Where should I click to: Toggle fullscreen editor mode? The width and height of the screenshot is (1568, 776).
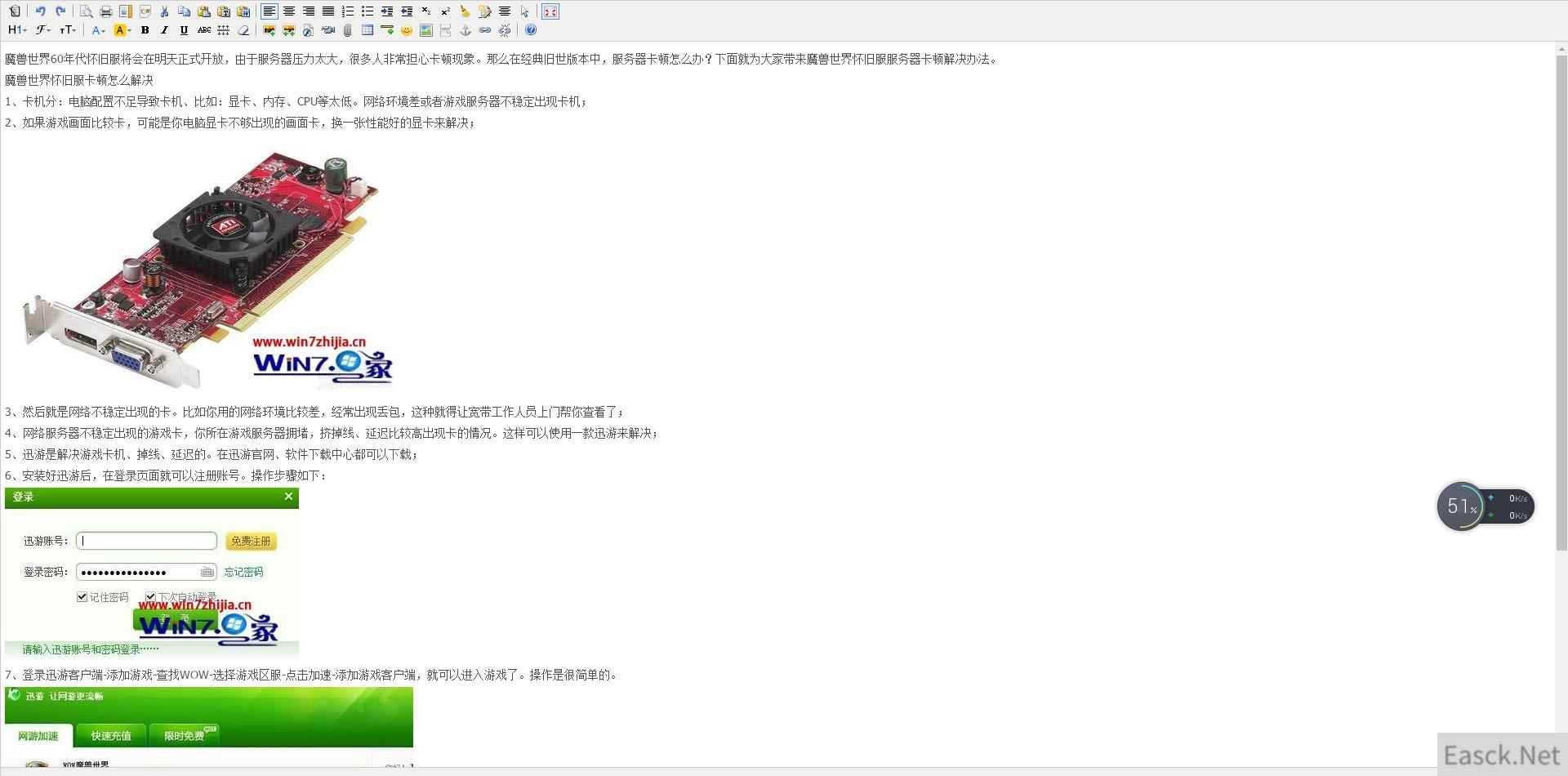click(550, 11)
